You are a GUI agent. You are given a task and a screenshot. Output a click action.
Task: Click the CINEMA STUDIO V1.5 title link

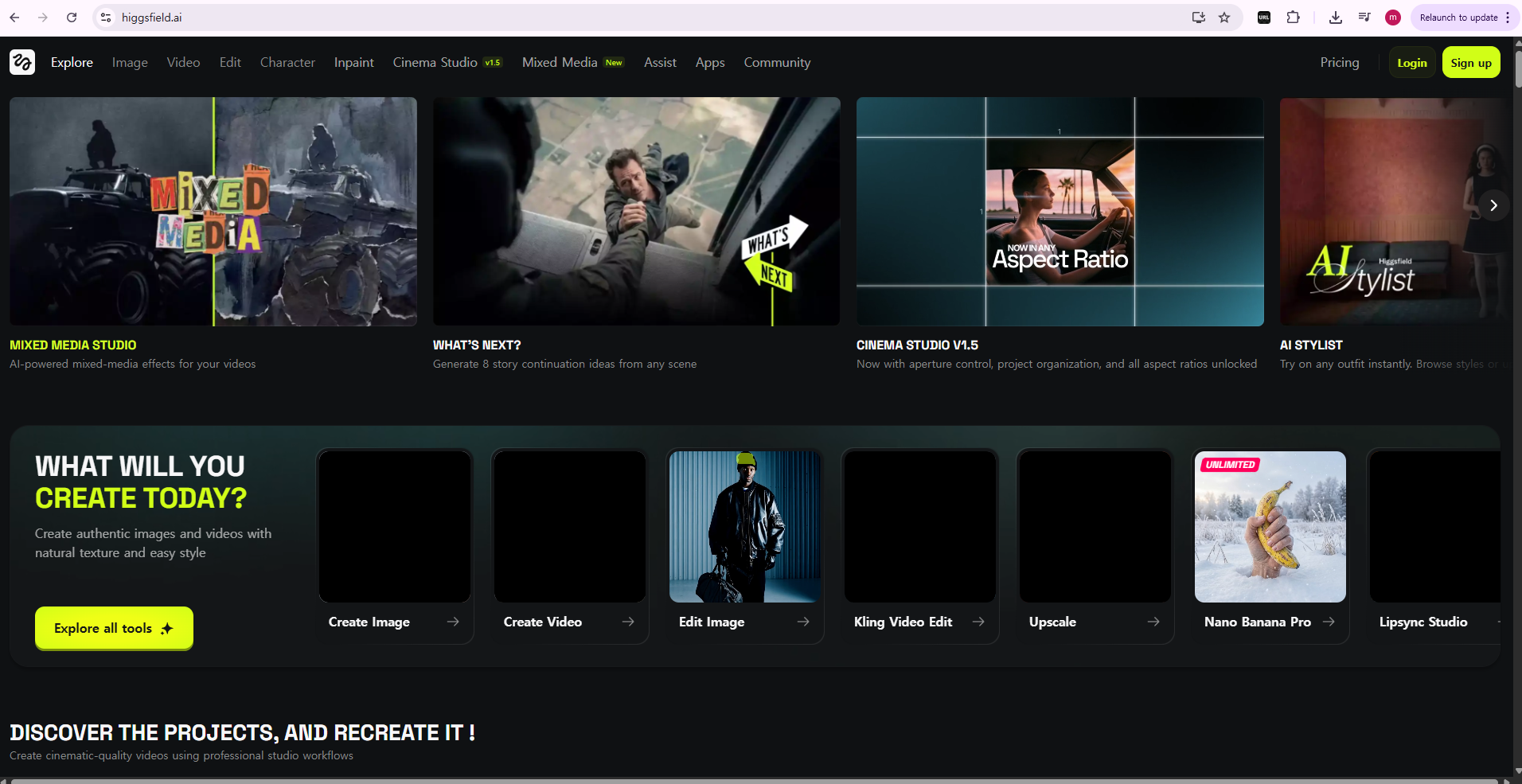(917, 345)
